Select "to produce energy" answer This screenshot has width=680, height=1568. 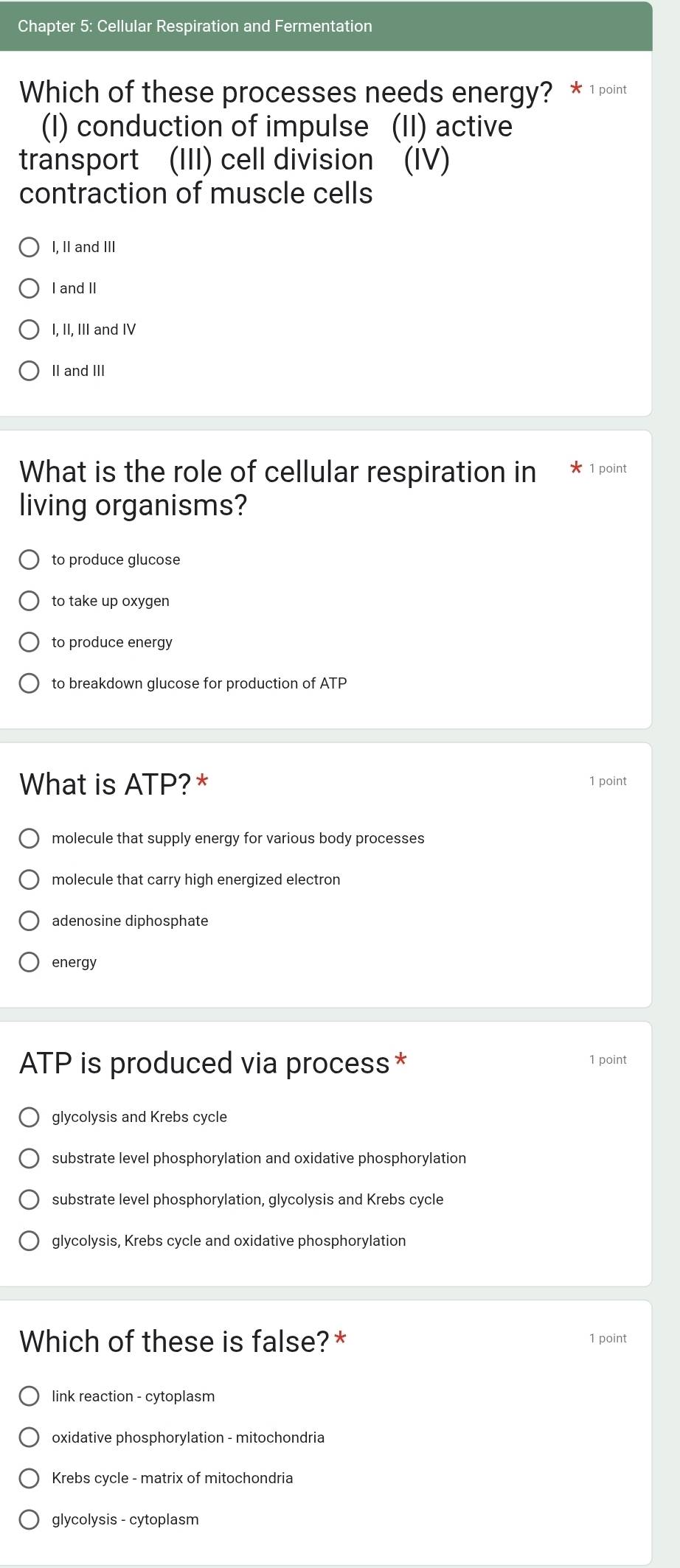click(x=30, y=642)
